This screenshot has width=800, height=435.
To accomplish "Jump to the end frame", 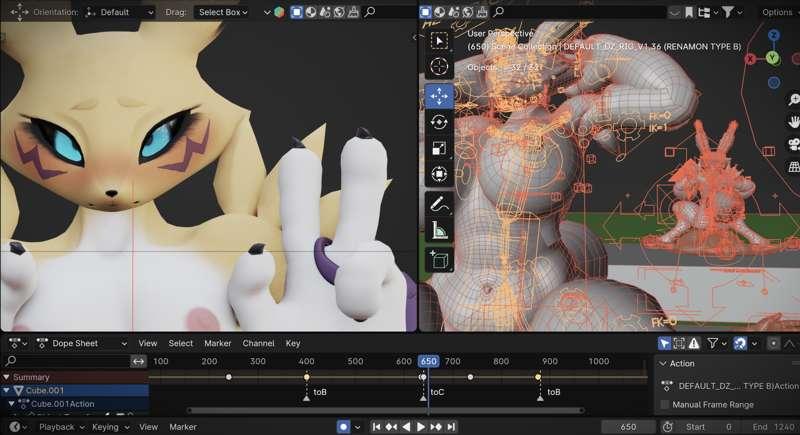I will click(451, 427).
